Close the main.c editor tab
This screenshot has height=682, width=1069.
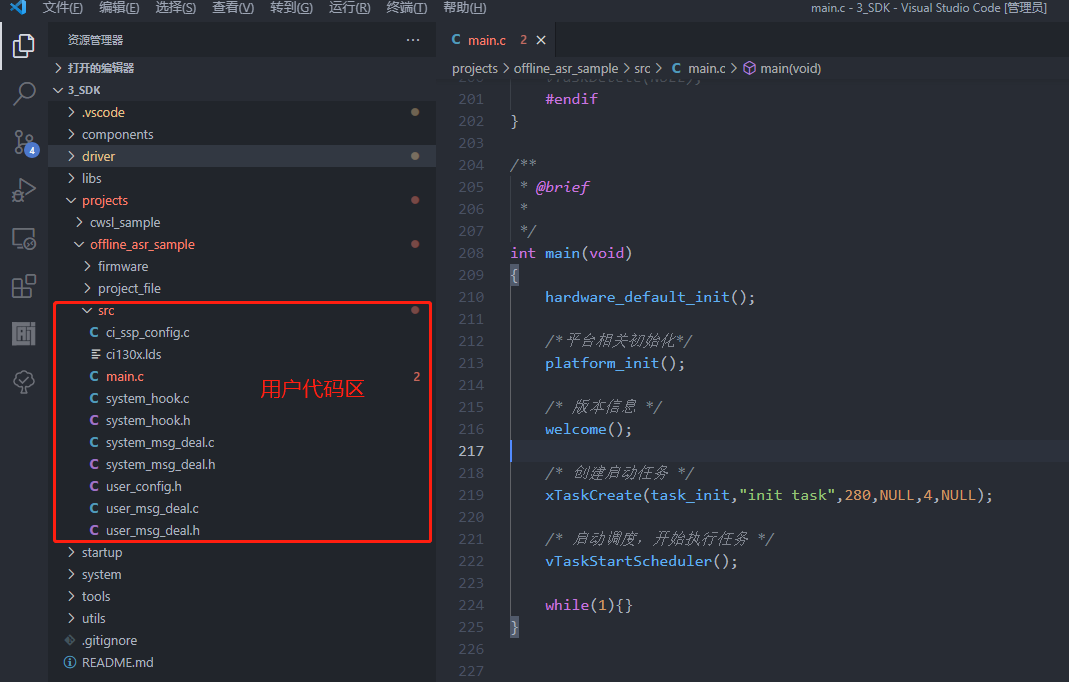[x=541, y=40]
